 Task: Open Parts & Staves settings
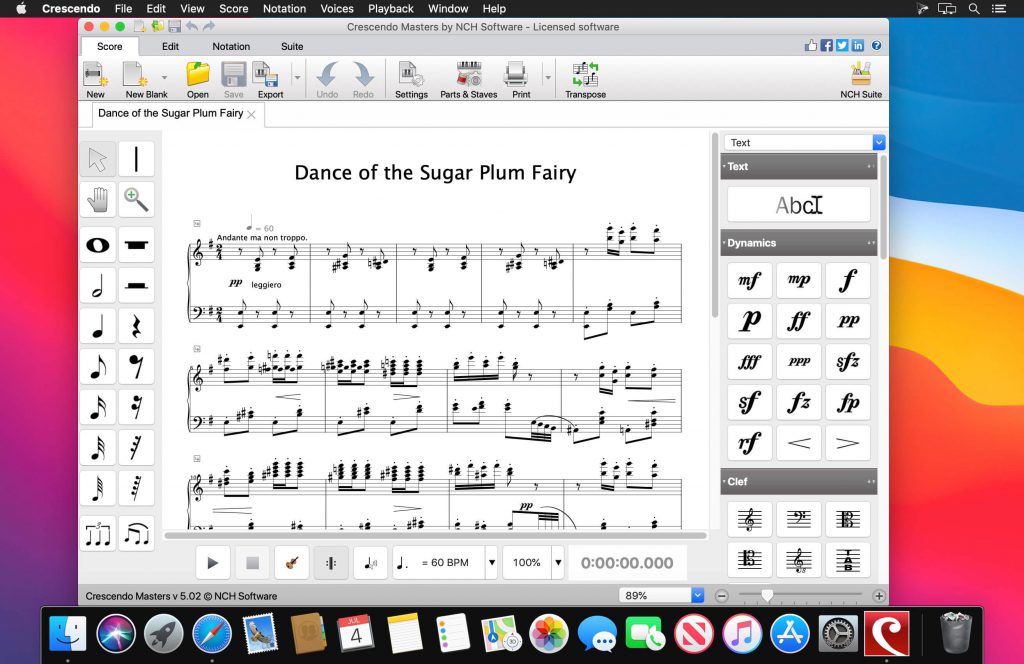pos(468,78)
